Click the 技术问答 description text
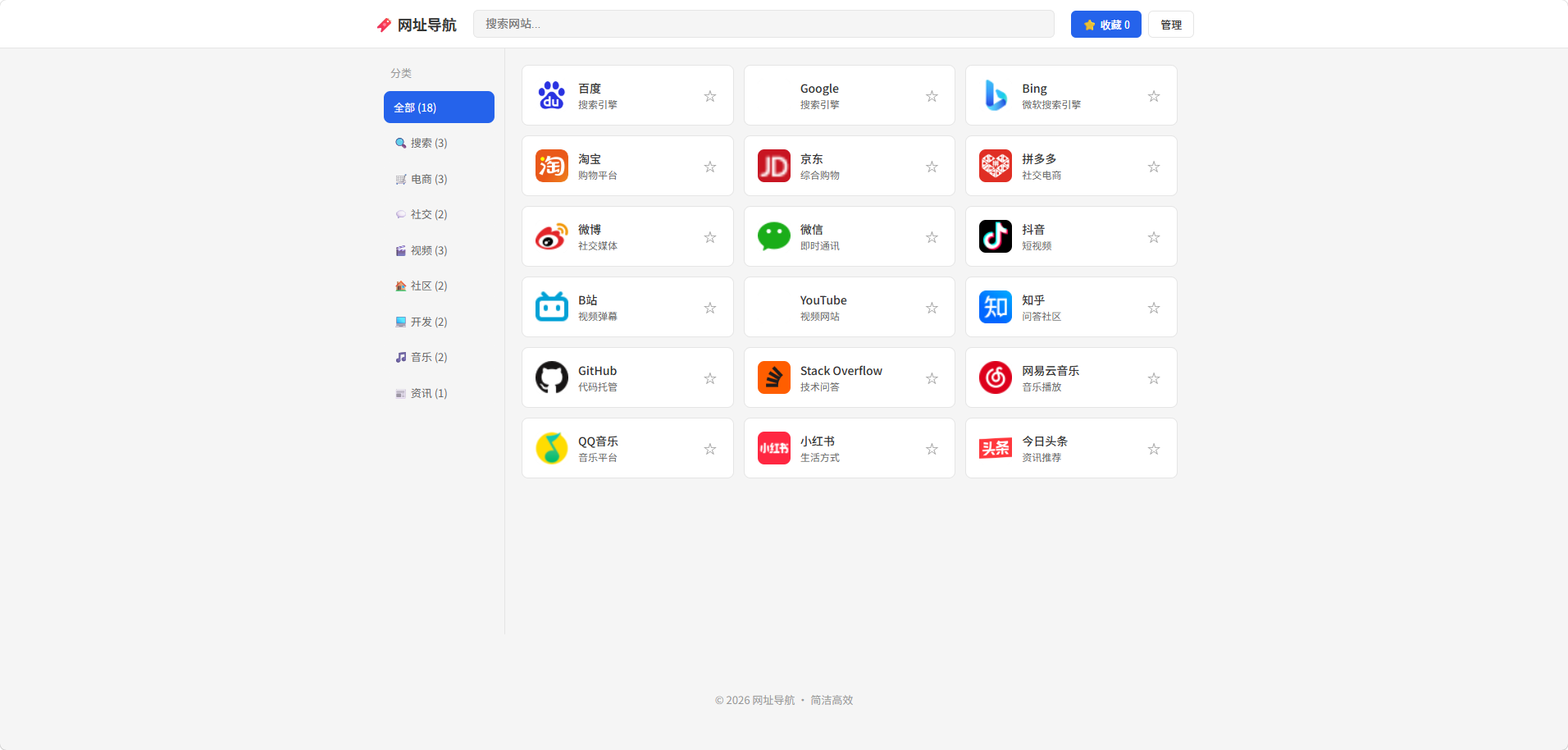 (x=820, y=387)
